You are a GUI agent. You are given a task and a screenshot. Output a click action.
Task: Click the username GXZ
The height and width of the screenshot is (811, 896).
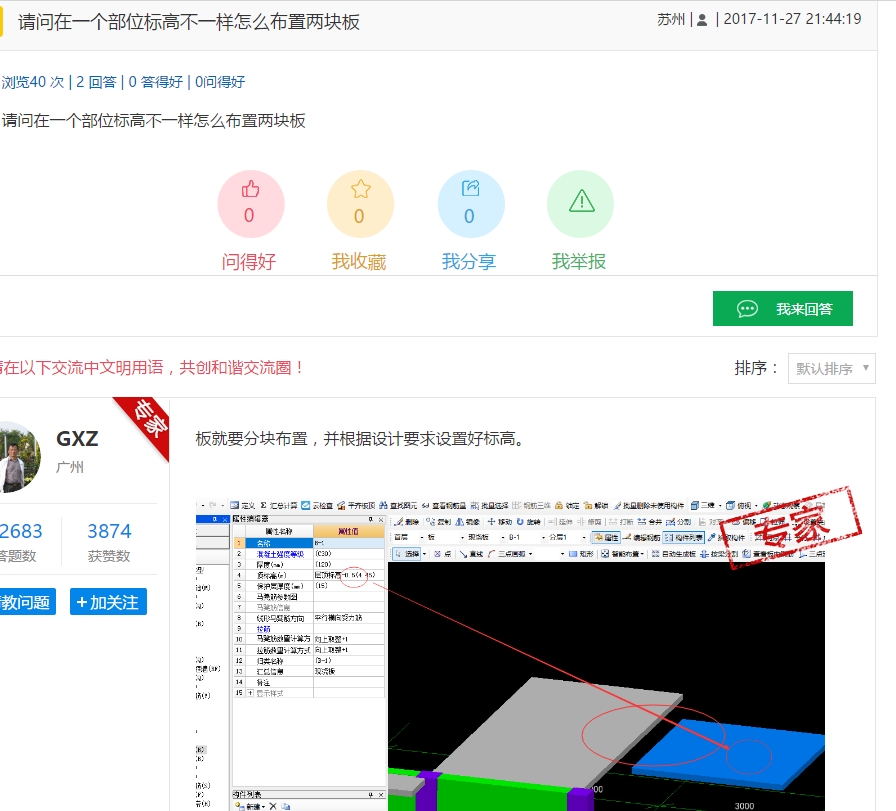point(77,439)
